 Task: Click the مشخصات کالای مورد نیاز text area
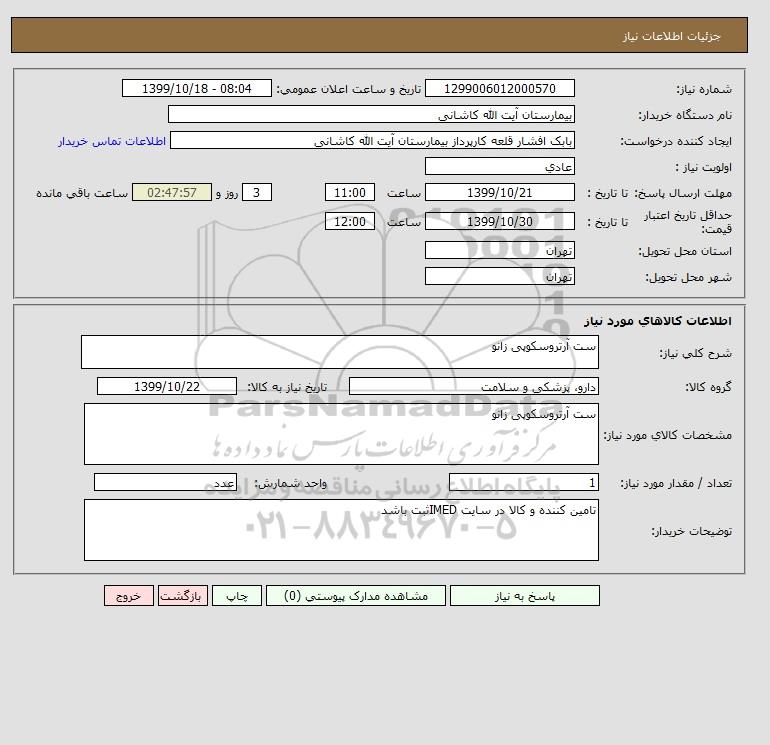(x=341, y=434)
